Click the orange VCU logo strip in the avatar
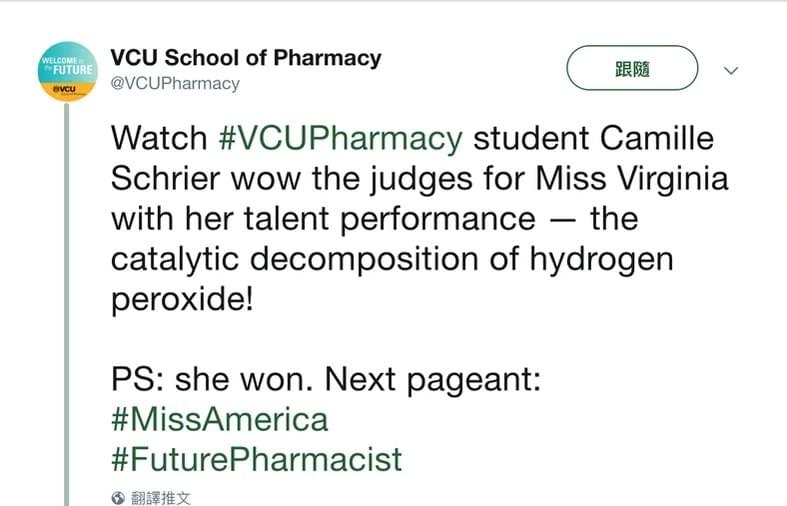Image resolution: width=787 pixels, height=506 pixels. (67, 90)
